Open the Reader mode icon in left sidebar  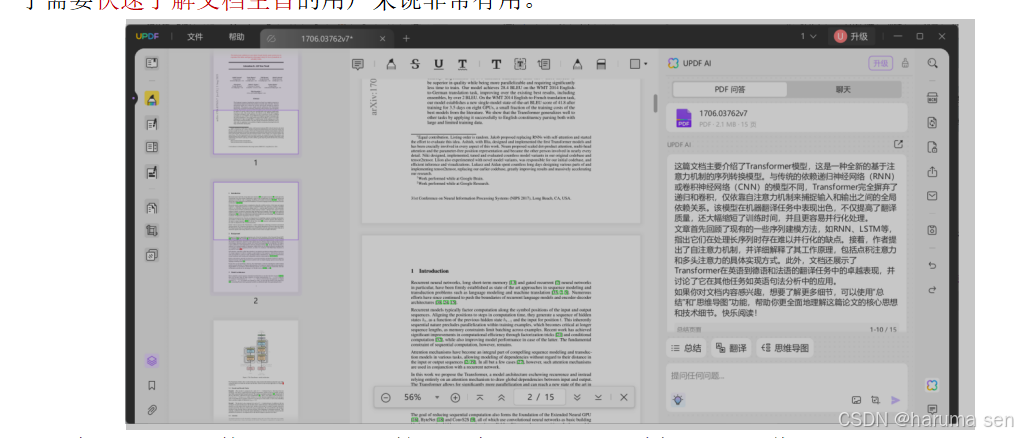[x=152, y=63]
